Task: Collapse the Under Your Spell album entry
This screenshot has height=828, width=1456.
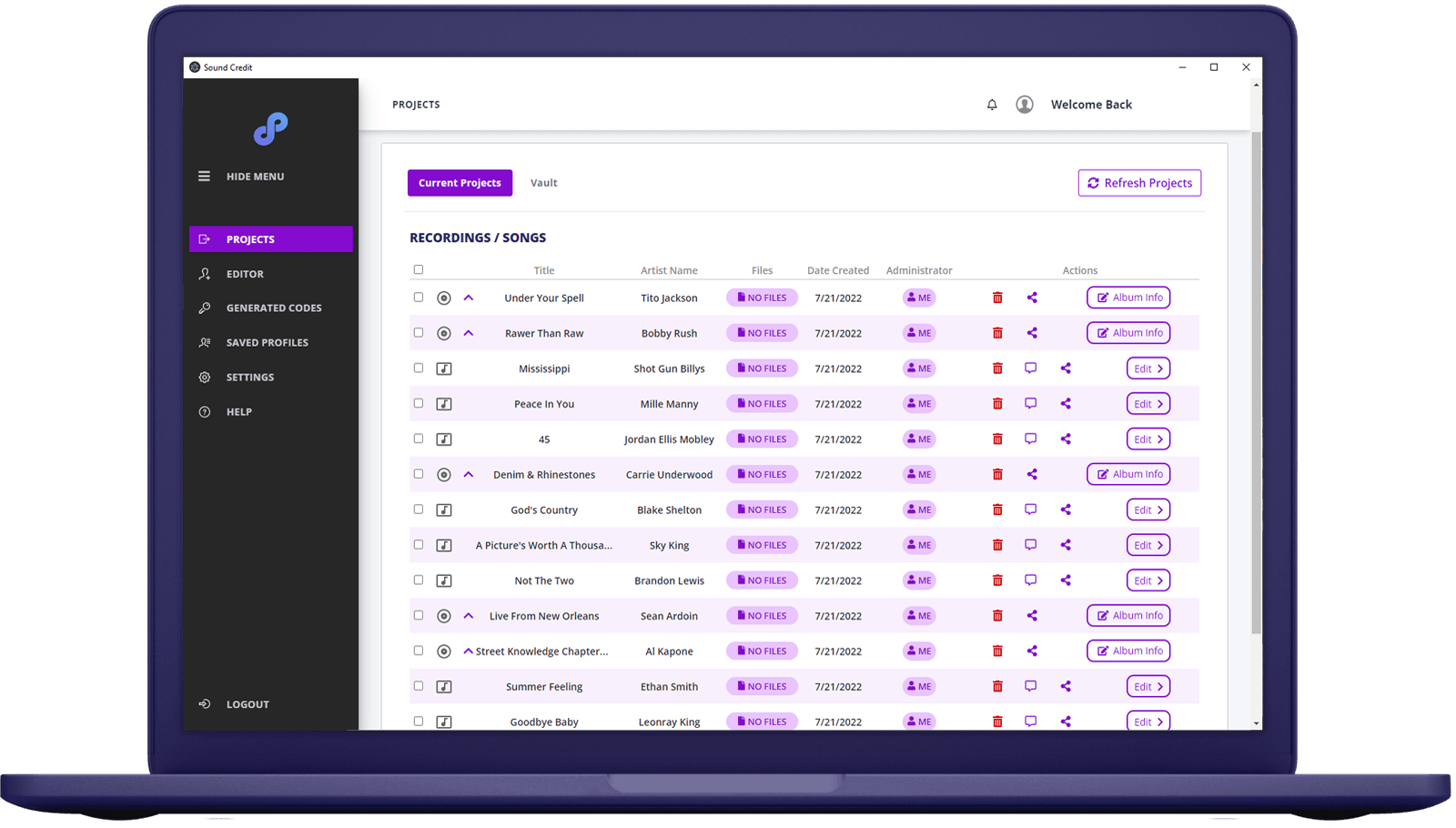Action: 469,298
